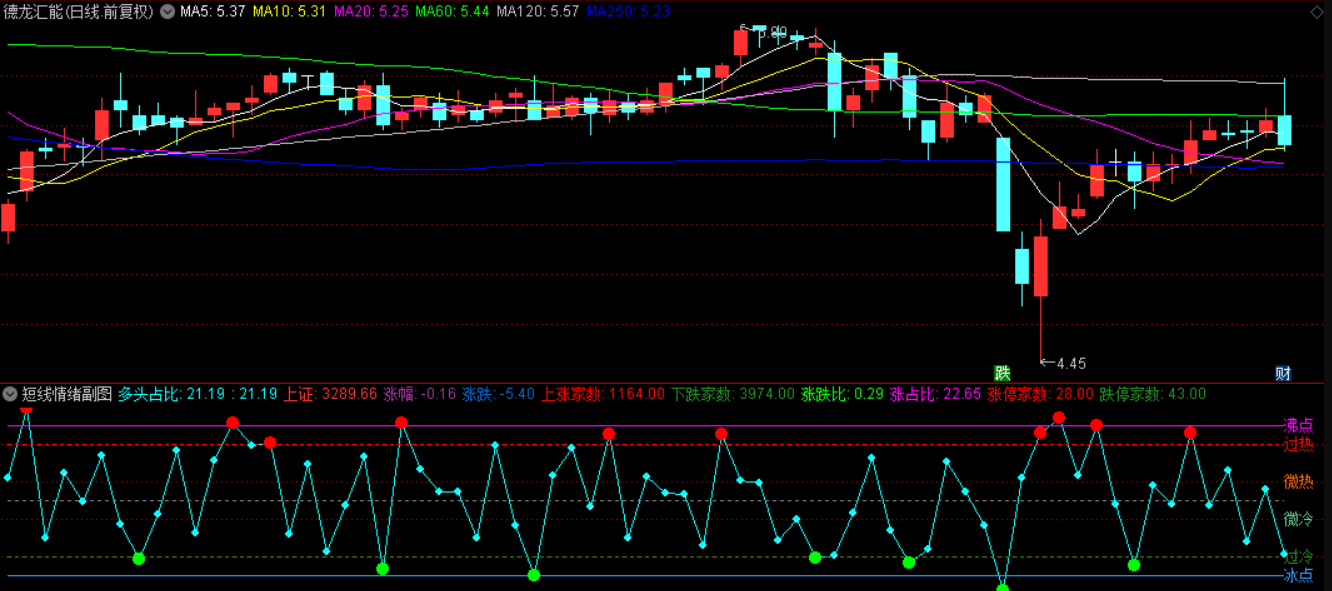
Task: Select the 冰点 level label
Action: coord(1298,575)
